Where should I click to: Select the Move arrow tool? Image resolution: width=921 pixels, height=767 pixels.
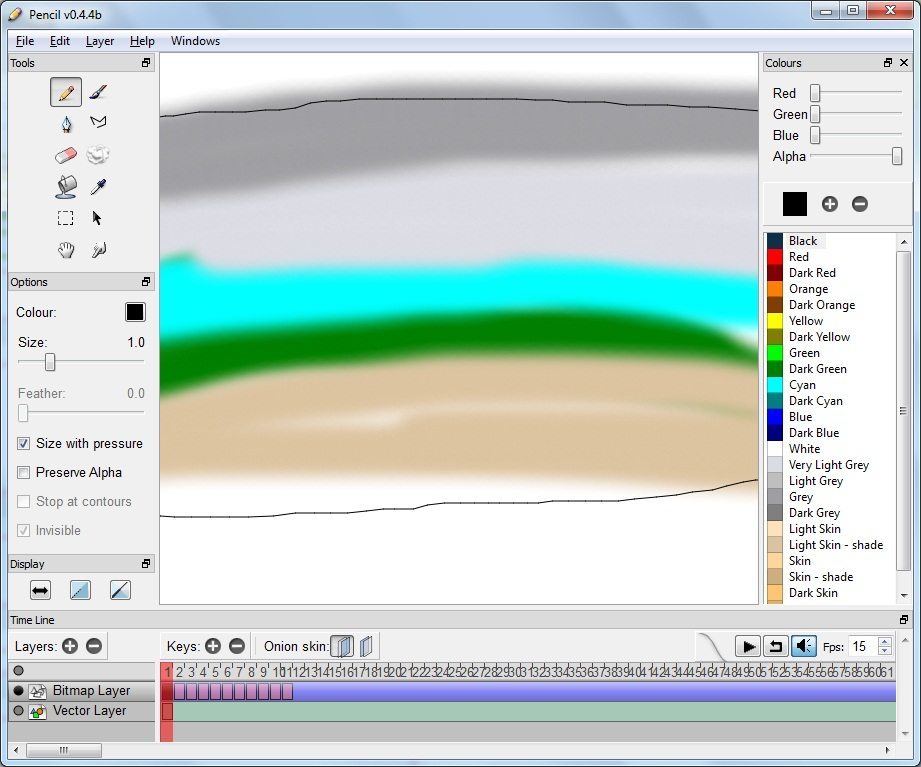[x=98, y=218]
